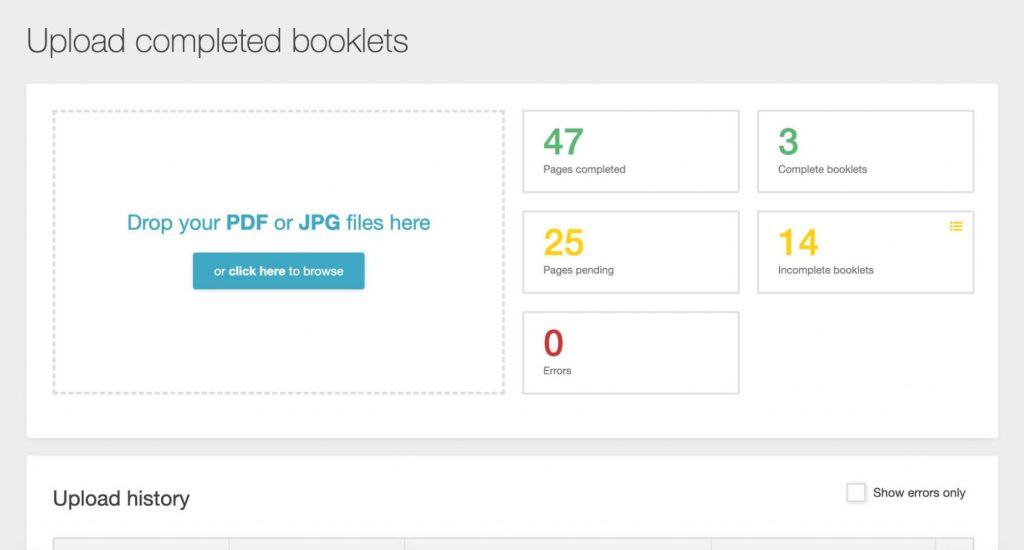The image size is (1024, 550).
Task: Select the red 0 errors number
Action: click(553, 343)
